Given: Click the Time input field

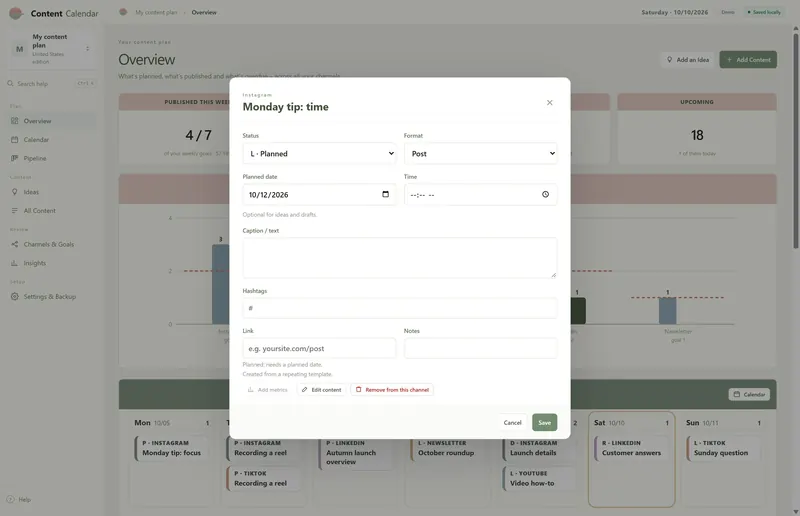Looking at the screenshot, I should [x=481, y=194].
